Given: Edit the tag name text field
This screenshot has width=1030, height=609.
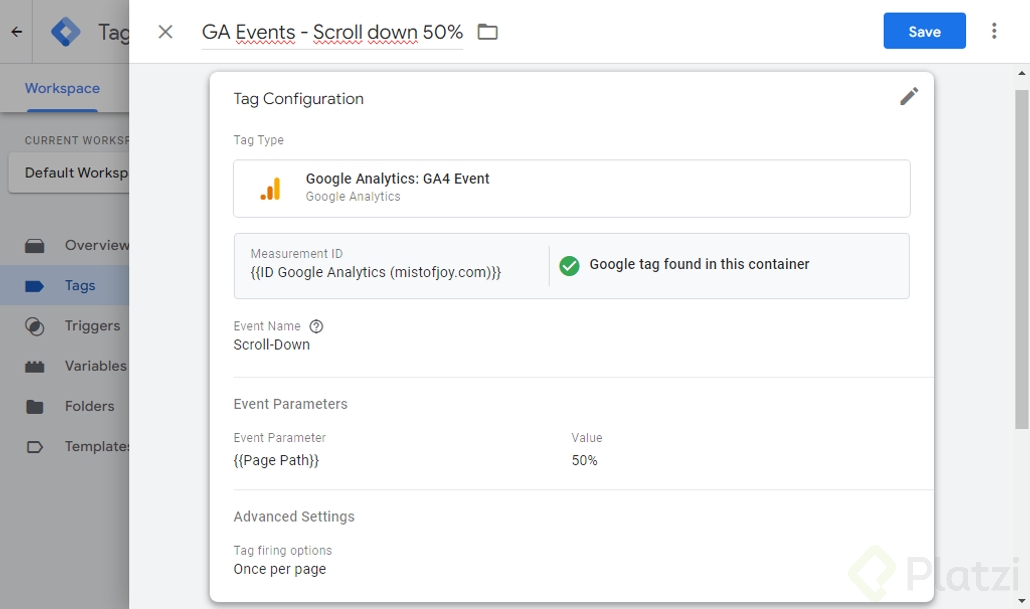Looking at the screenshot, I should coord(332,32).
